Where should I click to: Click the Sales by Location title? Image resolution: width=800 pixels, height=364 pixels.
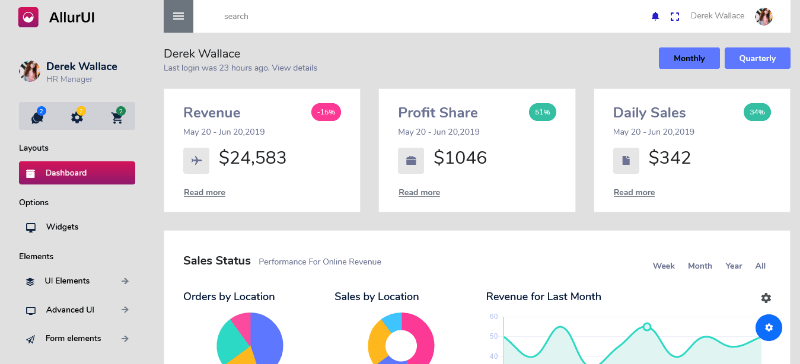coord(377,297)
